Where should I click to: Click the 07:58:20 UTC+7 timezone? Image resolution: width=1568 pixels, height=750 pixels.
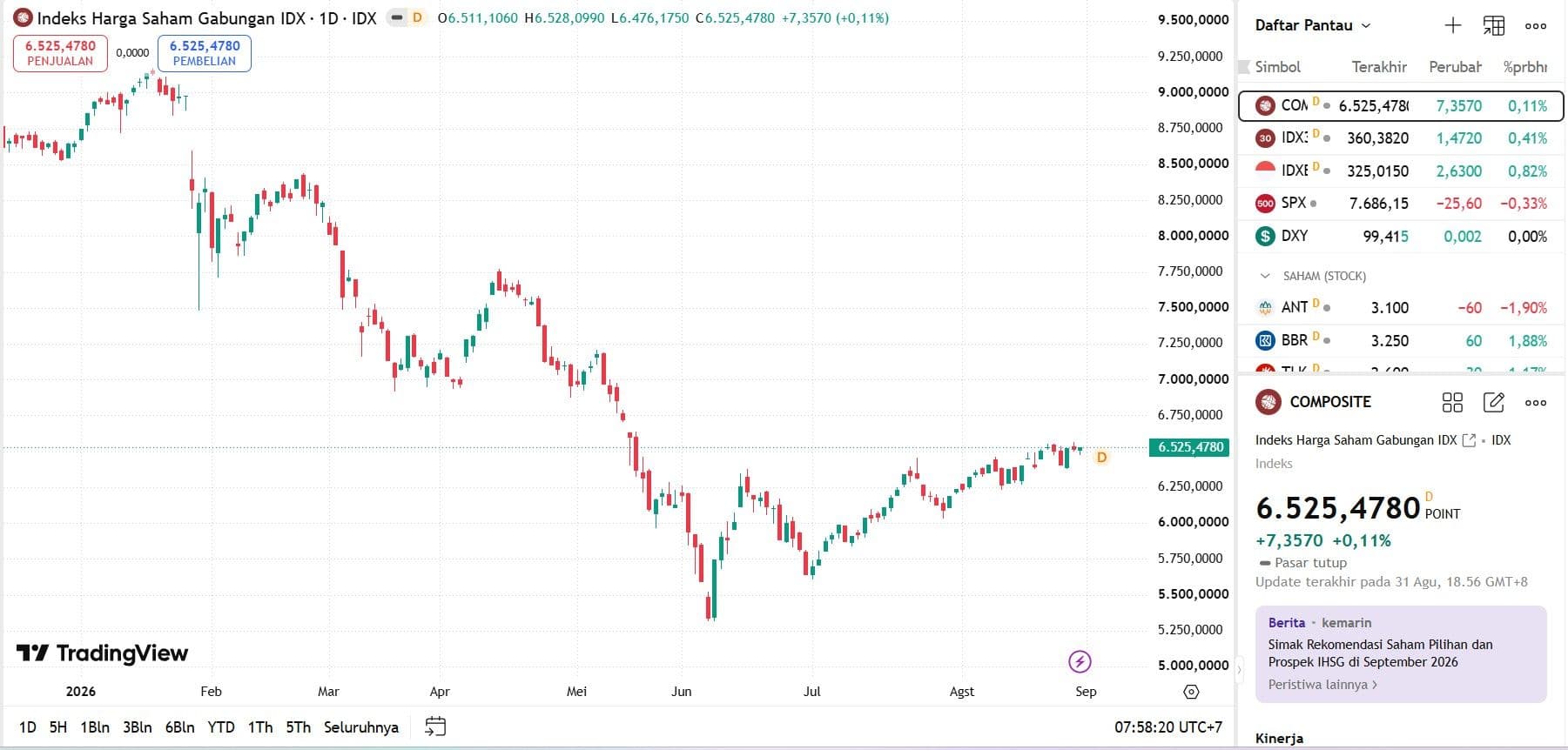pos(1168,727)
